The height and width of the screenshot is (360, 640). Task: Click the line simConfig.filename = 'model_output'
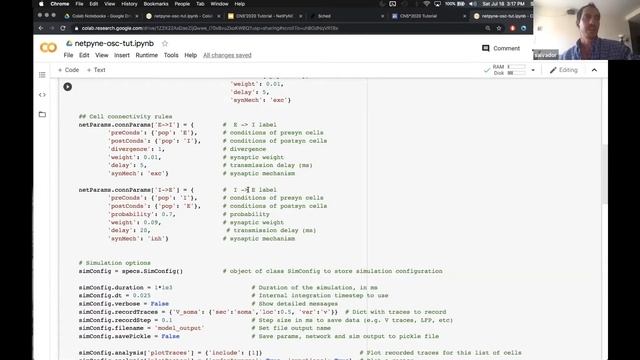141,328
